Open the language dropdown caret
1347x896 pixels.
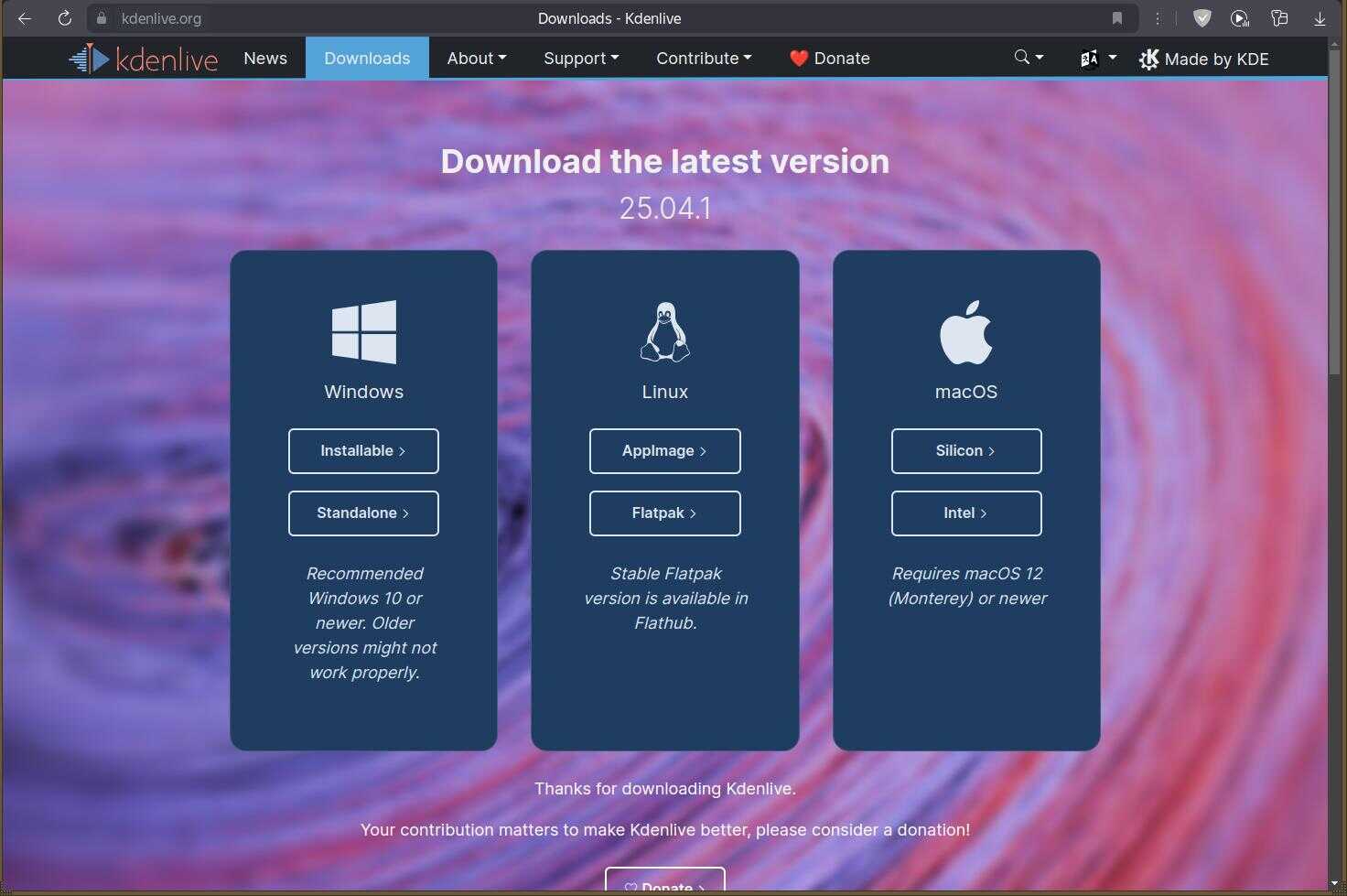pos(1113,57)
